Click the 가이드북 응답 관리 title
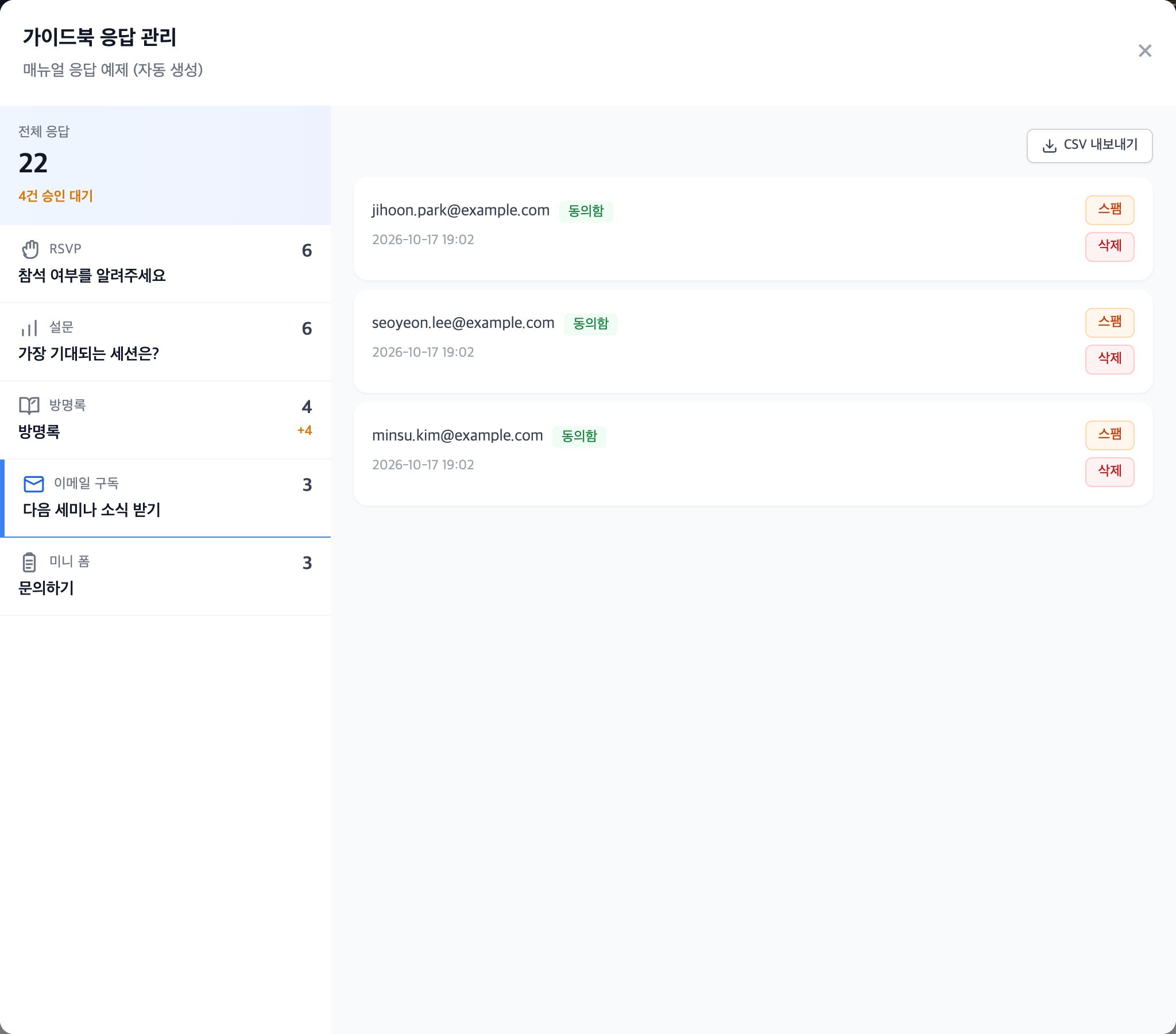This screenshot has width=1176, height=1034. point(99,37)
